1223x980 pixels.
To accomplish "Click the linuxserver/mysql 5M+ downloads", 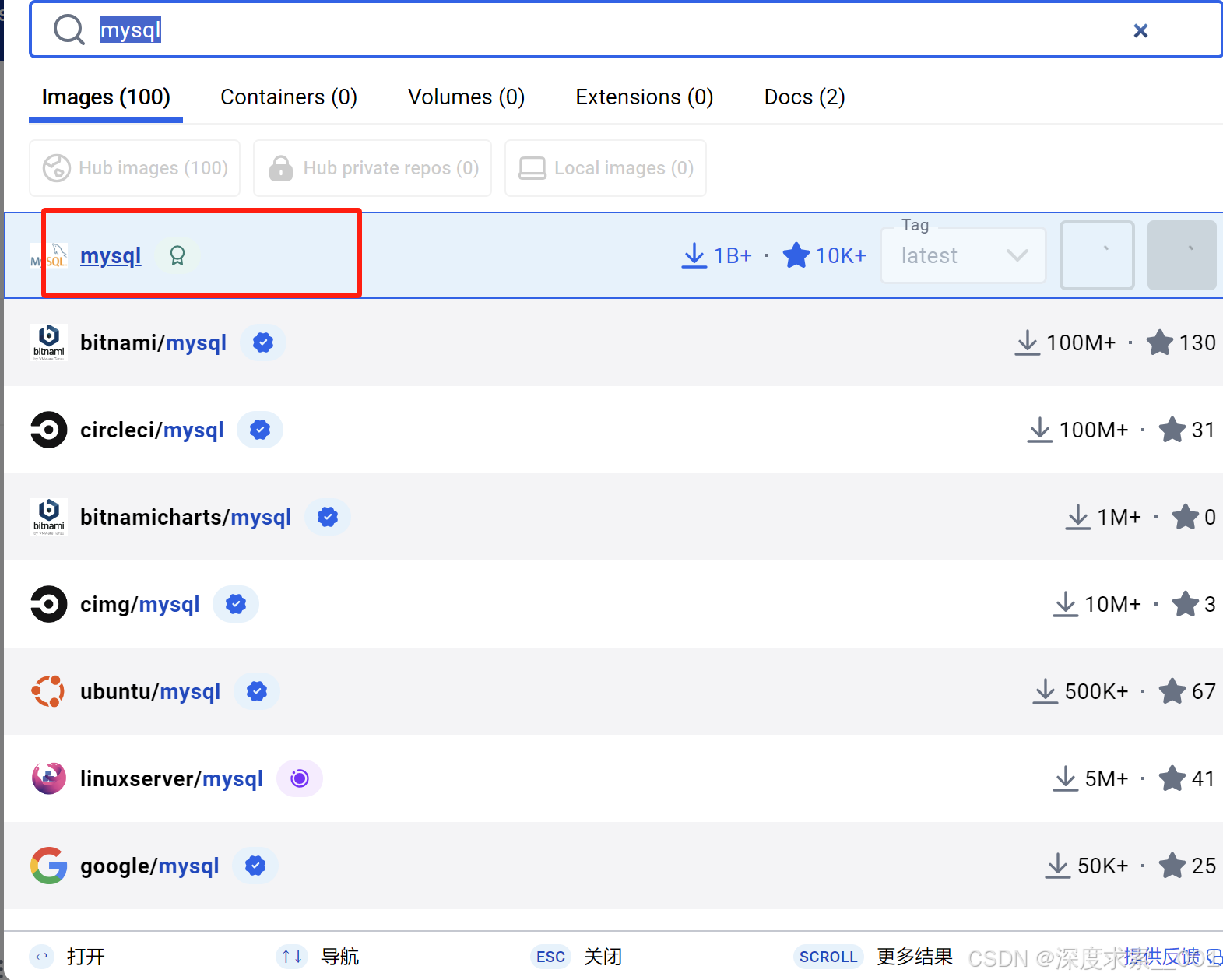I will pyautogui.click(x=1091, y=778).
